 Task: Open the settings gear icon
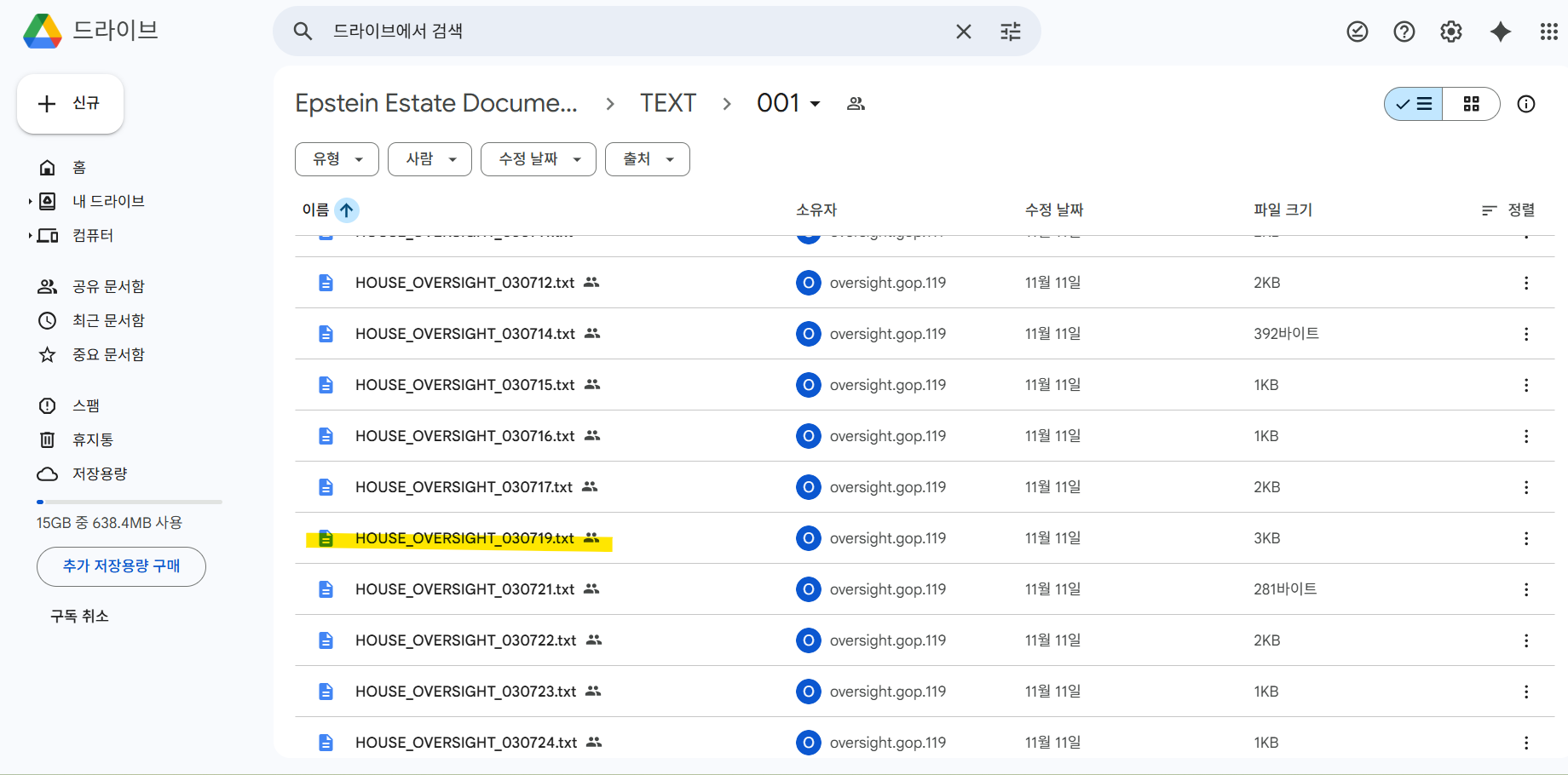[x=1451, y=32]
